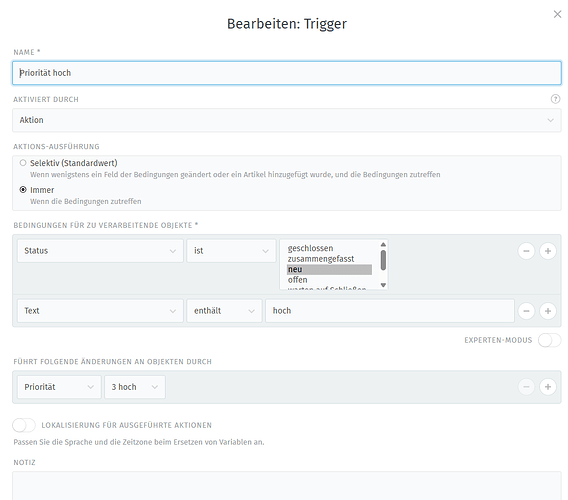Close the Bearbeiten: Trigger dialog
The width and height of the screenshot is (568, 500).
pyautogui.click(x=557, y=14)
